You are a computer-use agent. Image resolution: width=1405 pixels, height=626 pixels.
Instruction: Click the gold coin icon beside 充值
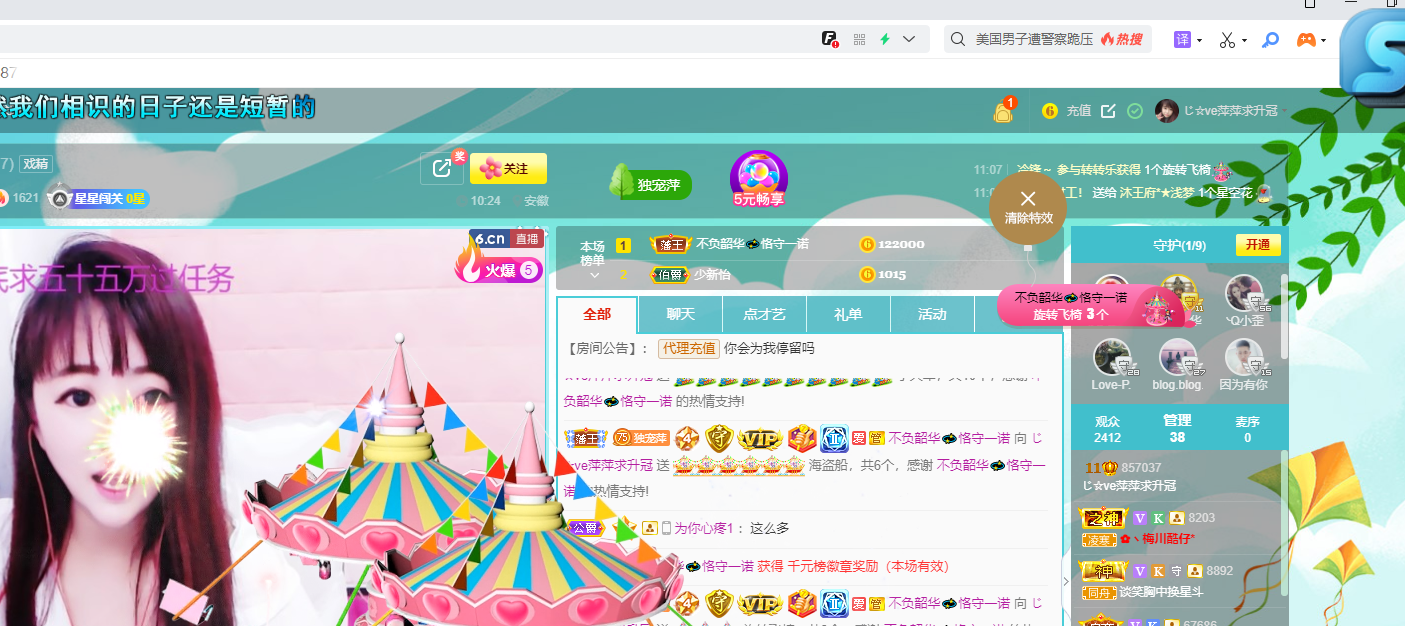tap(1050, 111)
